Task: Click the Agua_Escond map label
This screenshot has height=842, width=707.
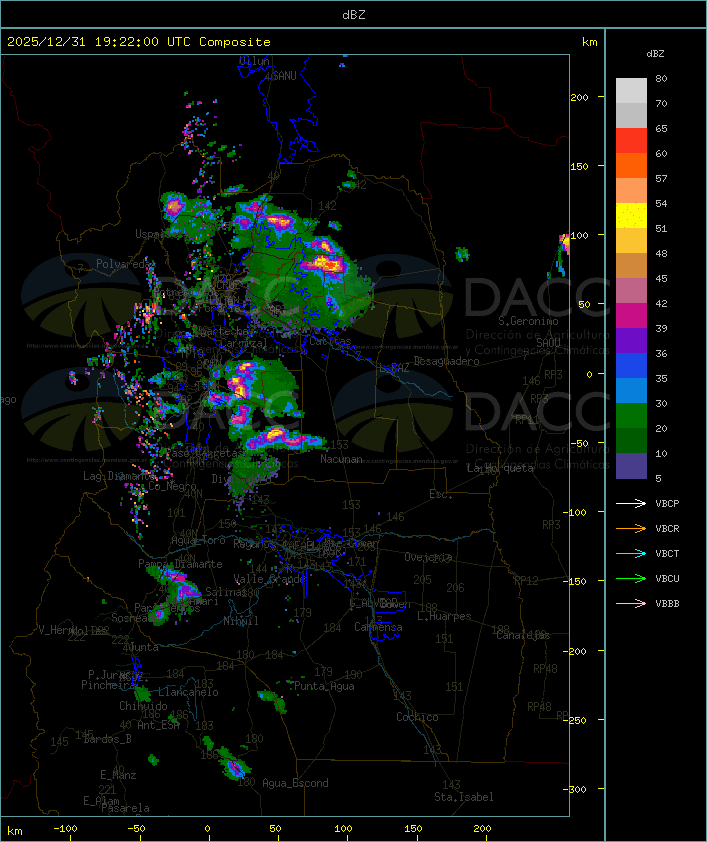Action: coord(295,783)
